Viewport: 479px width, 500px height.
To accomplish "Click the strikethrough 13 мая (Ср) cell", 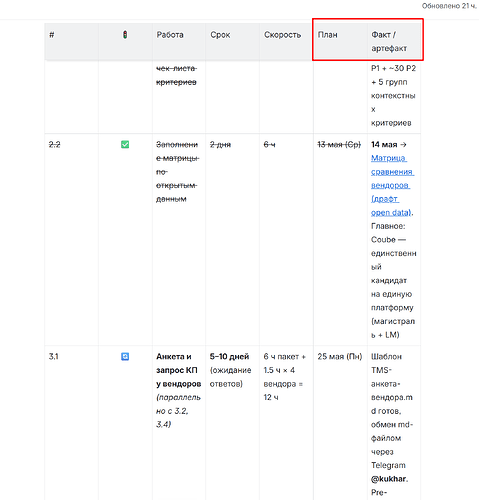I will pyautogui.click(x=339, y=145).
